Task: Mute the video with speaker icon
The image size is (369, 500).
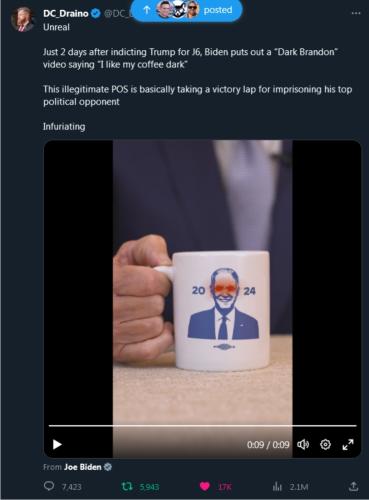Action: pos(303,444)
